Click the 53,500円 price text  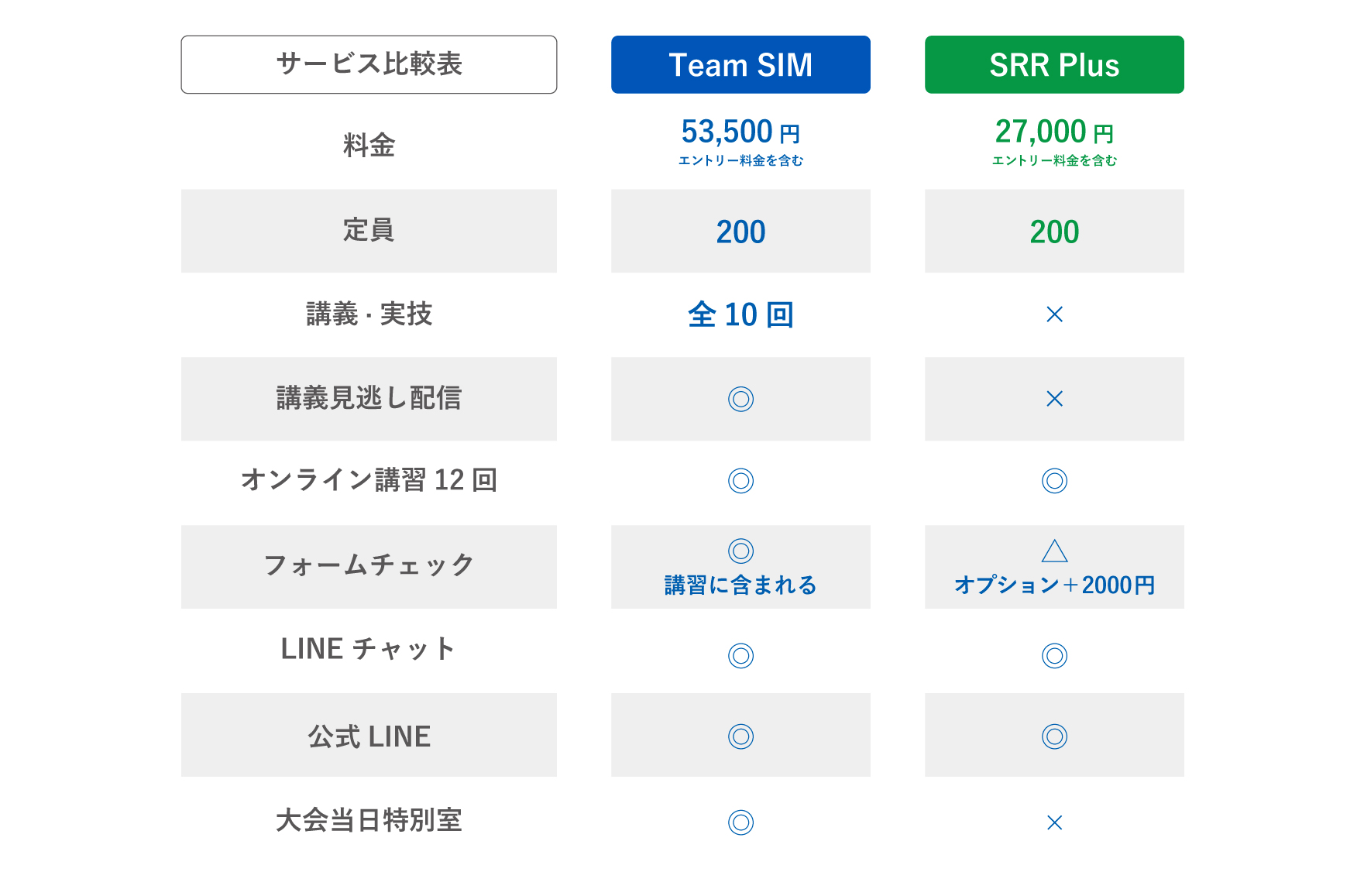pyautogui.click(x=740, y=132)
